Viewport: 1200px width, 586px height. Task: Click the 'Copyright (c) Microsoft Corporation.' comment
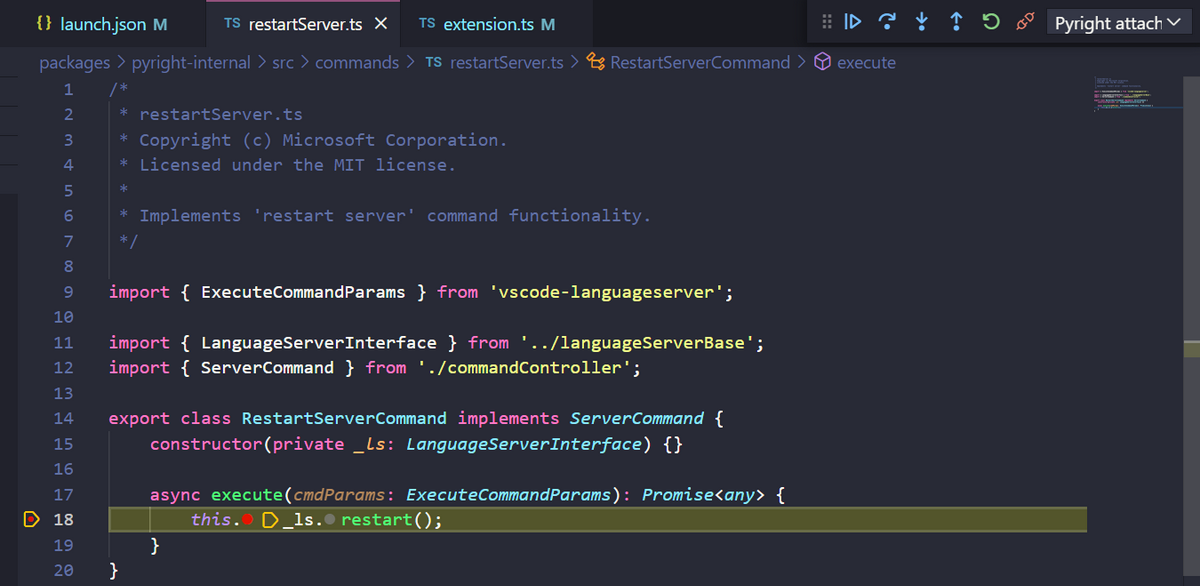click(x=323, y=140)
